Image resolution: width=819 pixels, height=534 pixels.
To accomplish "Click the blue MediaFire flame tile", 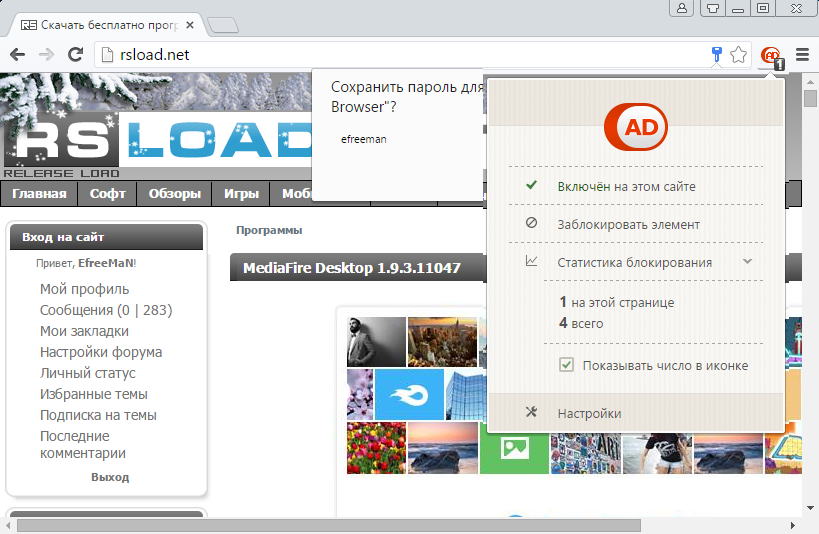I will 409,394.
